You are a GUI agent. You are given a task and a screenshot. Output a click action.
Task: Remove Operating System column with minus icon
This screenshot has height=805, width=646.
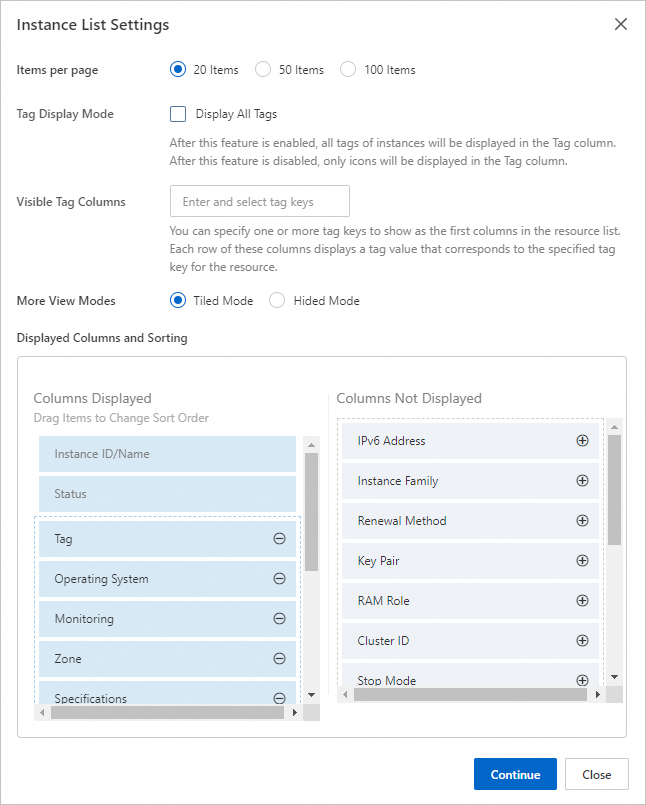(279, 579)
